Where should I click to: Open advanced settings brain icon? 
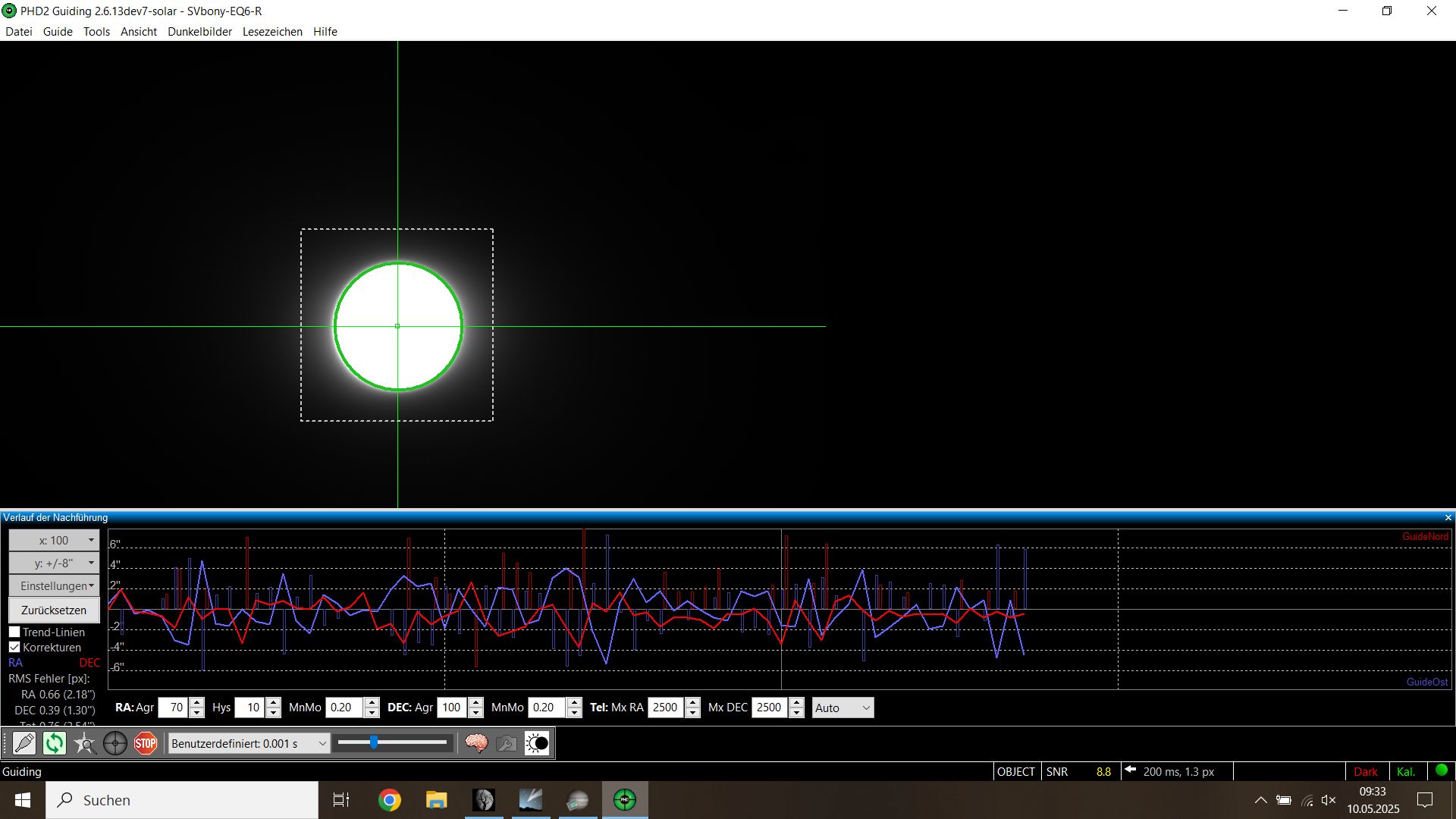tap(476, 743)
